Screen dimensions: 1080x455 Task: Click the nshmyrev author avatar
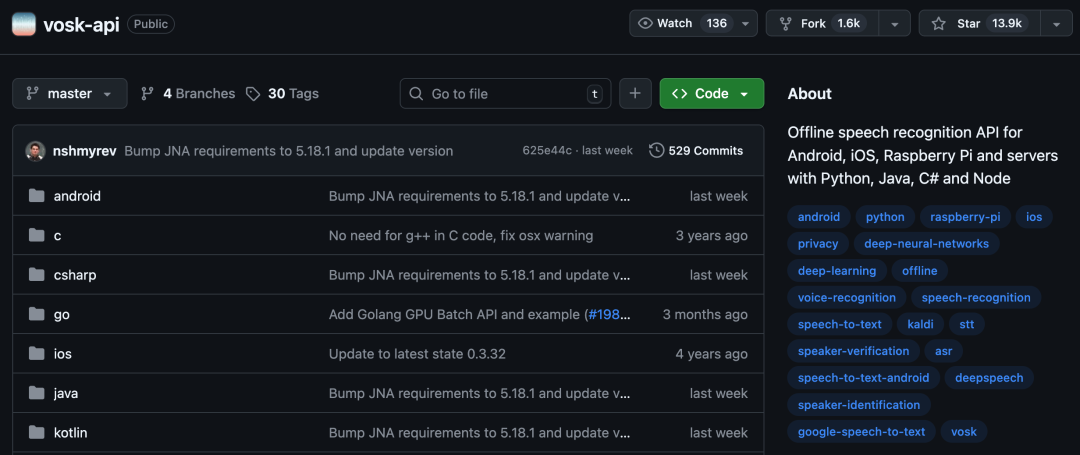[x=36, y=151]
